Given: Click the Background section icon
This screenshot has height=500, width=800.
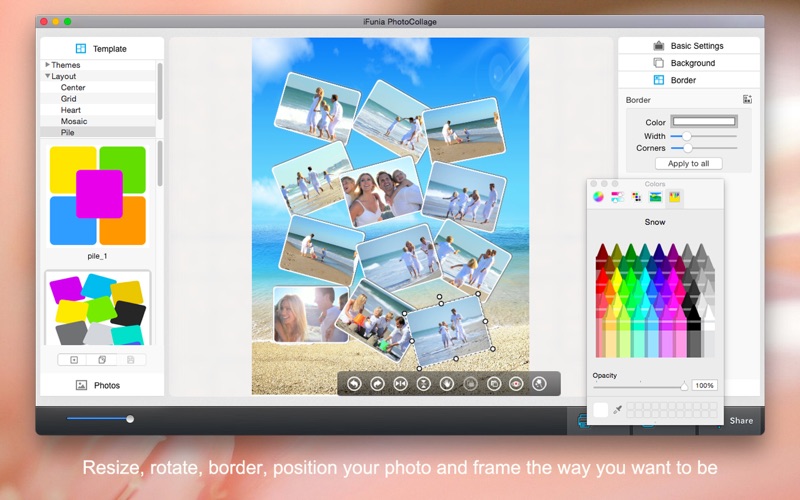Looking at the screenshot, I should pyautogui.click(x=659, y=63).
